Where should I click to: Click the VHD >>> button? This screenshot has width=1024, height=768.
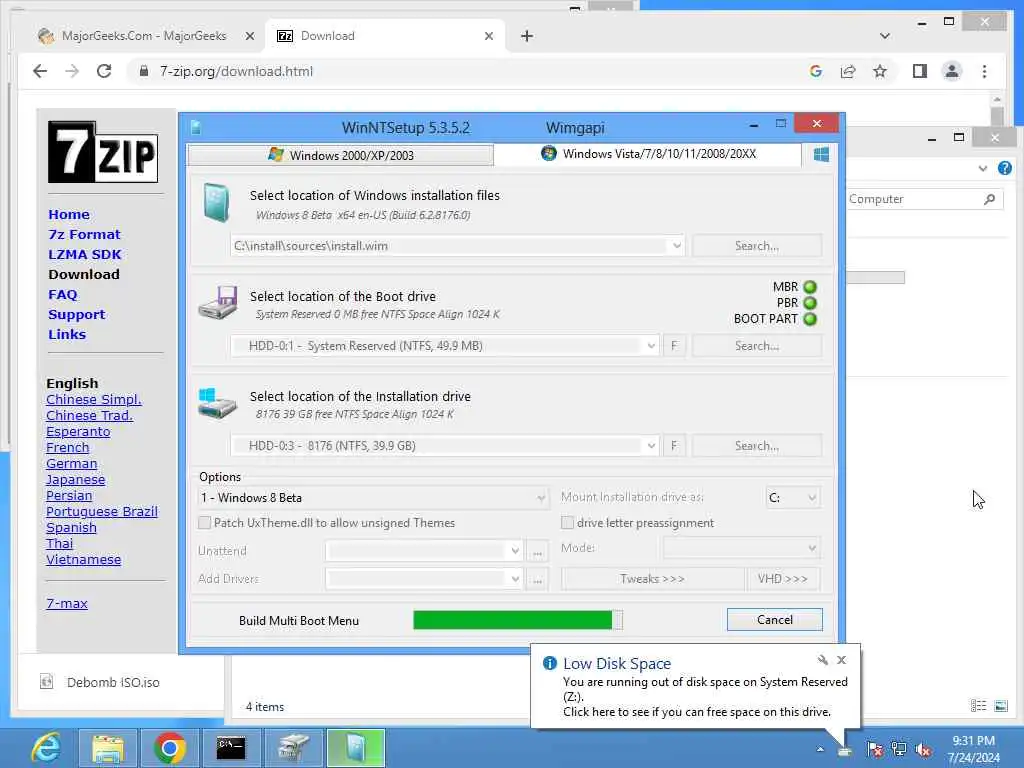[x=783, y=579]
